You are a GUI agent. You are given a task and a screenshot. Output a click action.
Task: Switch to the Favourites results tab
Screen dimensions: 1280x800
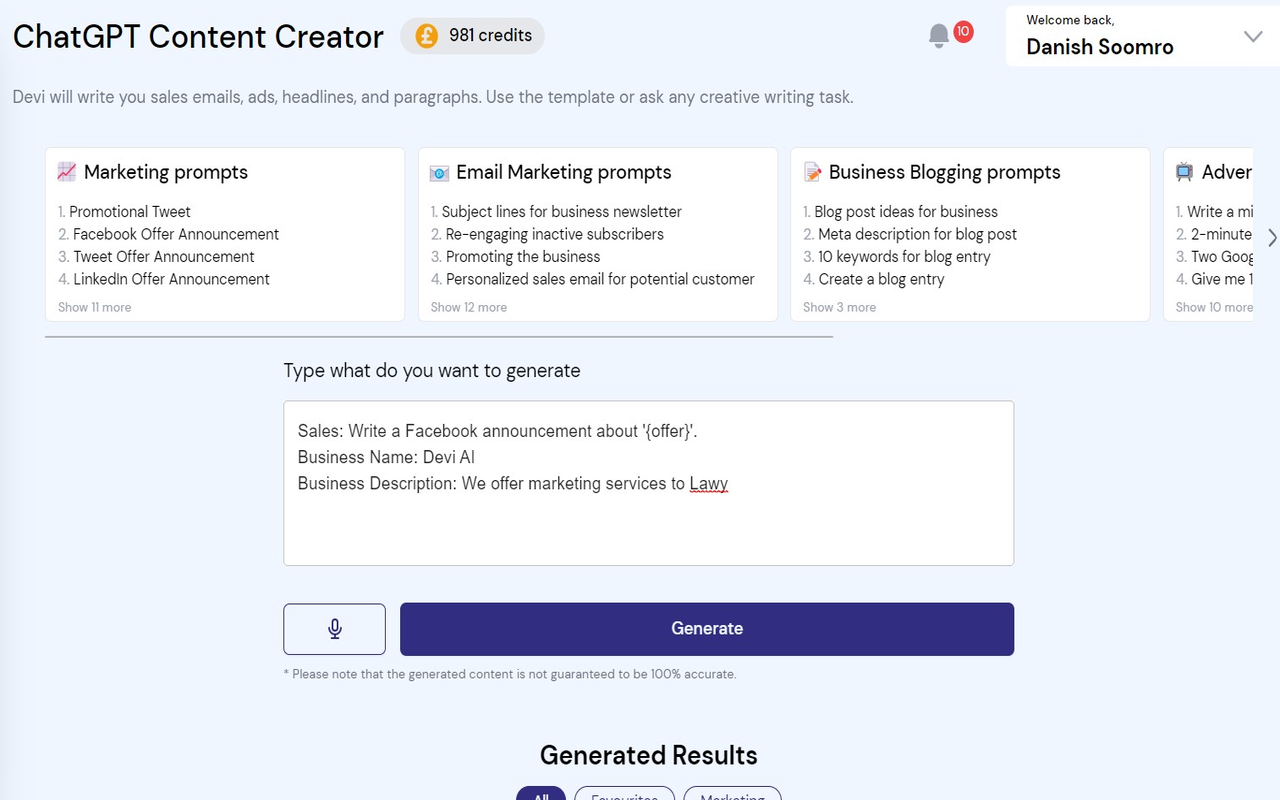click(624, 795)
